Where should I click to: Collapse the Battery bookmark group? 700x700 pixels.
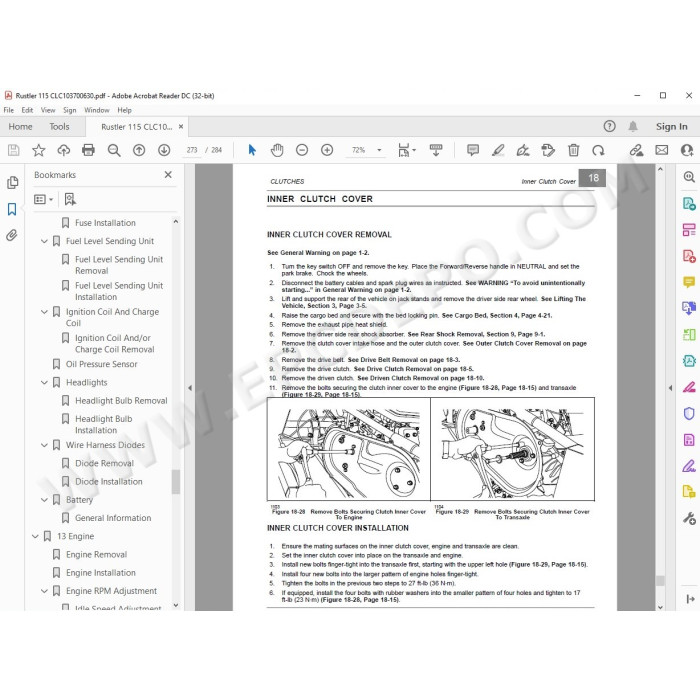(44, 500)
